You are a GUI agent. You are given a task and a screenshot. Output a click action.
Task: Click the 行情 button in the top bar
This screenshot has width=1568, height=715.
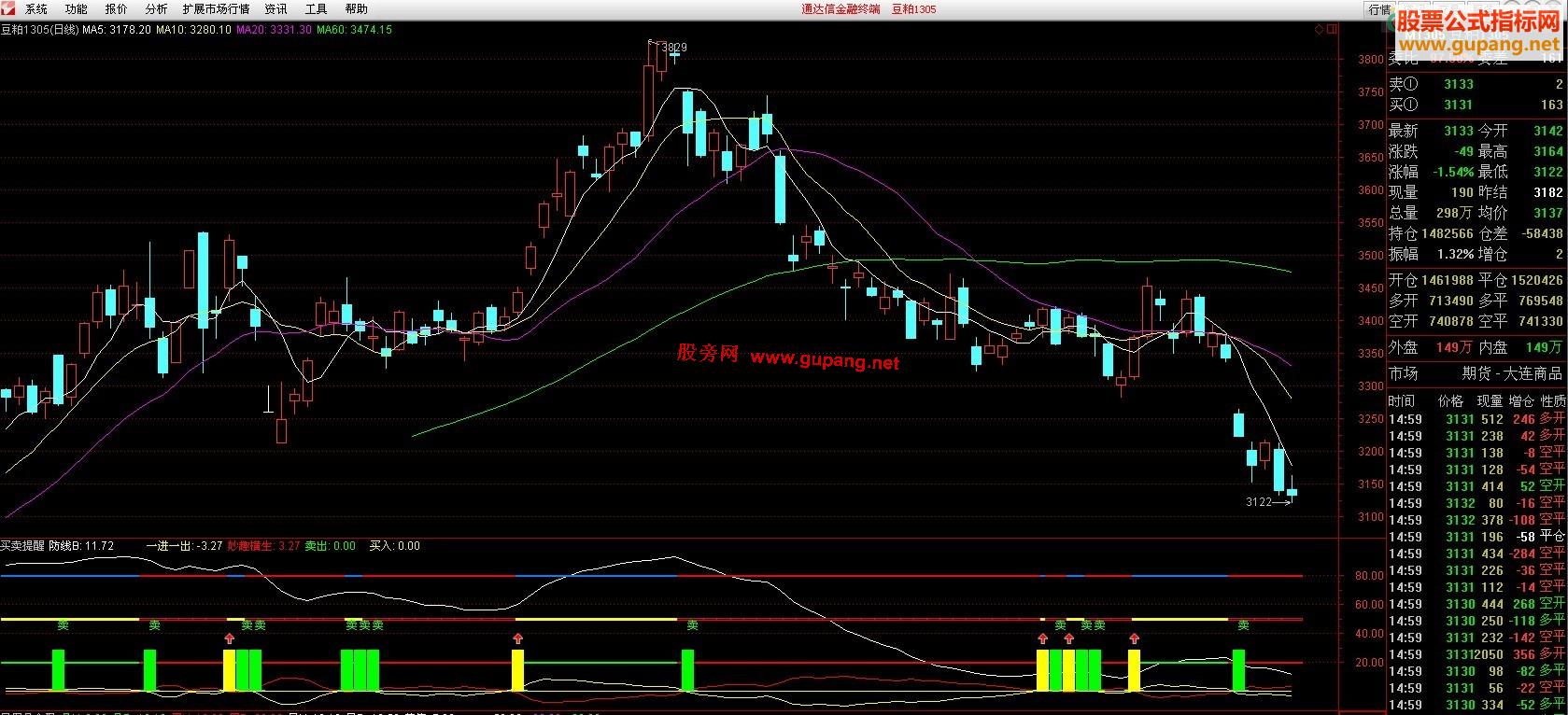[x=1378, y=9]
